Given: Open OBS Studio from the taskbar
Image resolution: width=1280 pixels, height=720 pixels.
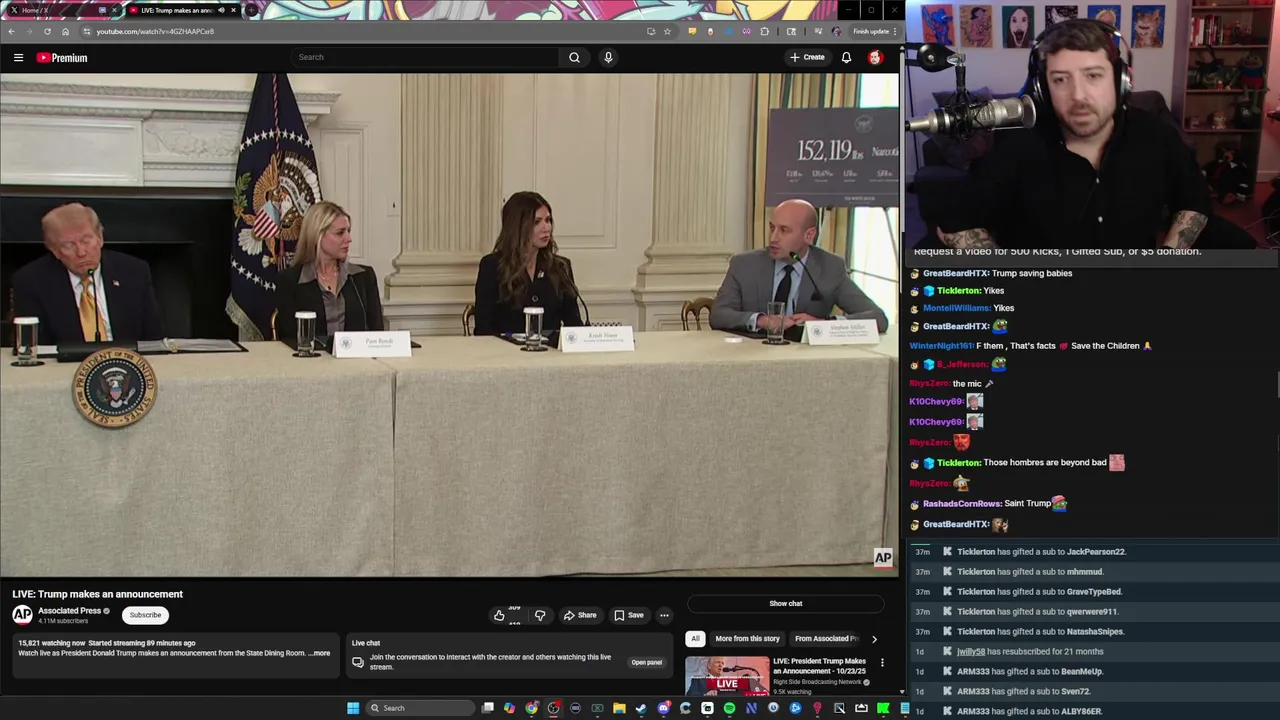Looking at the screenshot, I should (x=553, y=708).
